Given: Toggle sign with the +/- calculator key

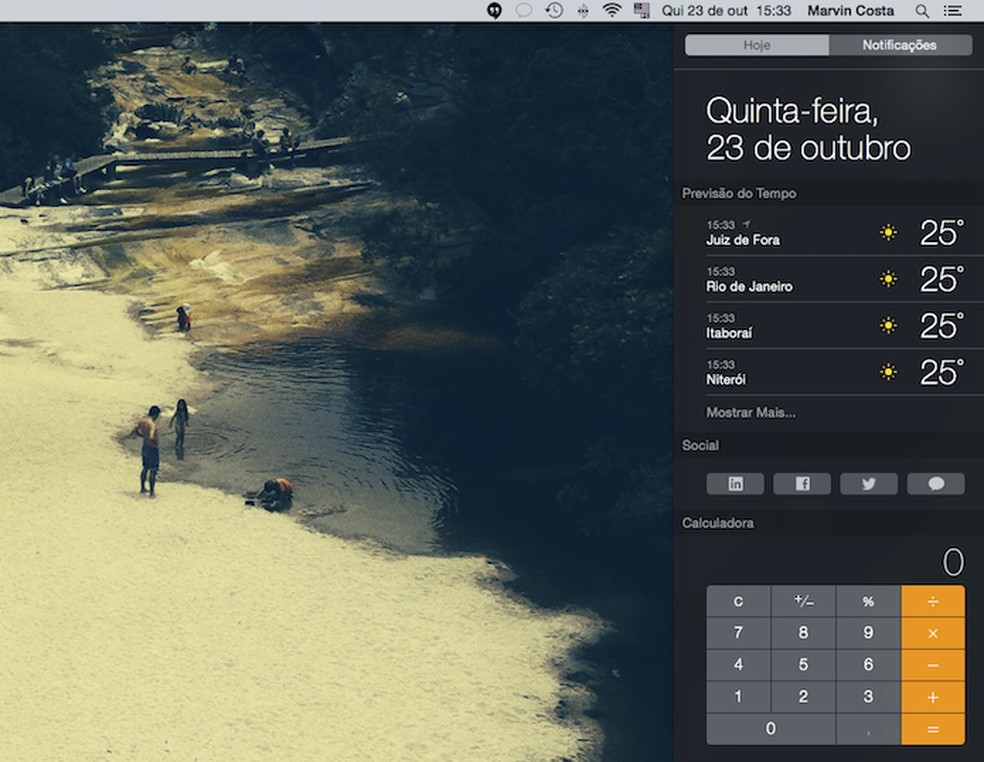Looking at the screenshot, I should [x=803, y=601].
